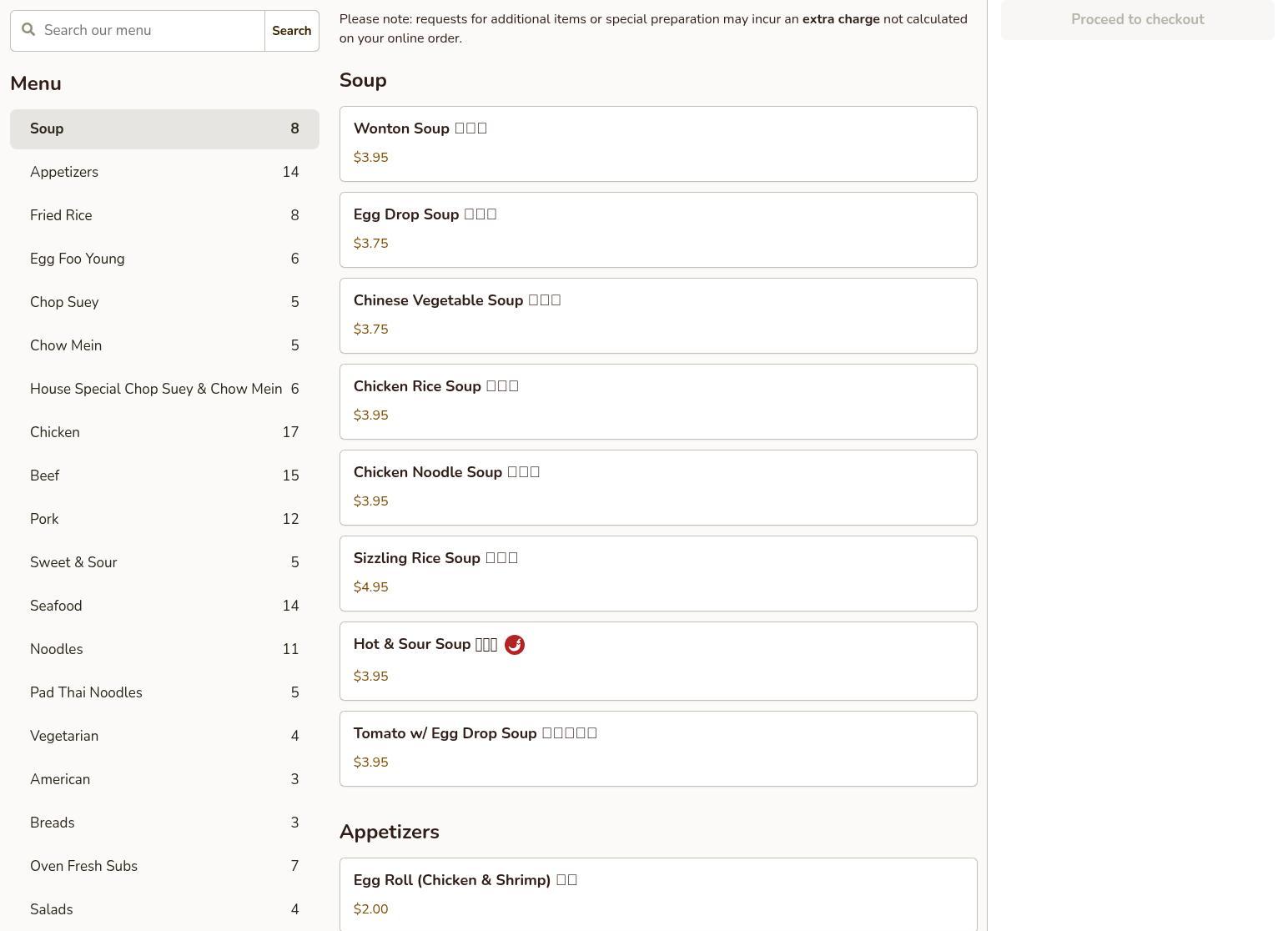The image size is (1288, 931).
Task: Click the count 12 beside Pork
Action: coord(290,520)
